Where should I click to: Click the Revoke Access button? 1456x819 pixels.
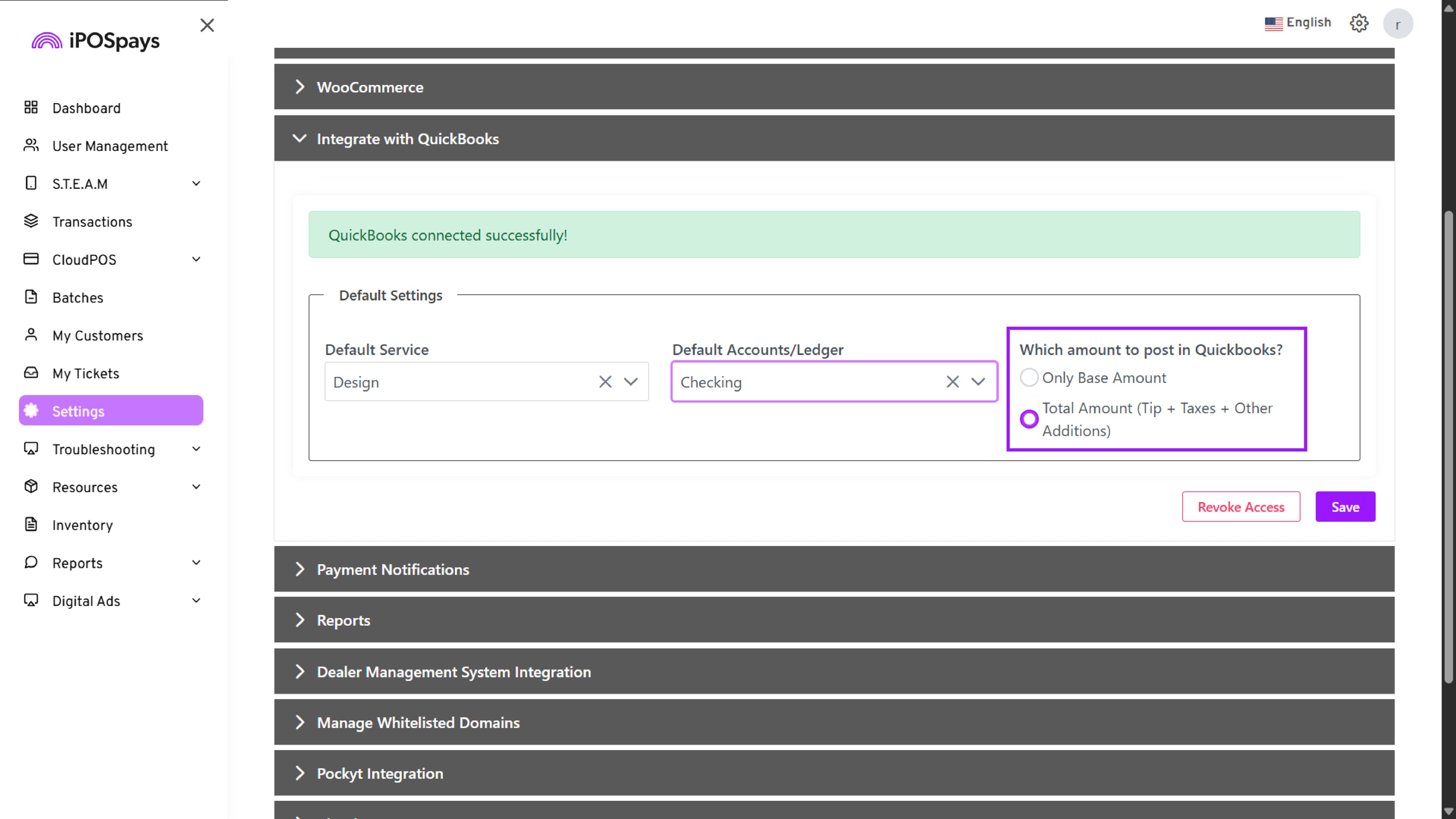pyautogui.click(x=1241, y=507)
